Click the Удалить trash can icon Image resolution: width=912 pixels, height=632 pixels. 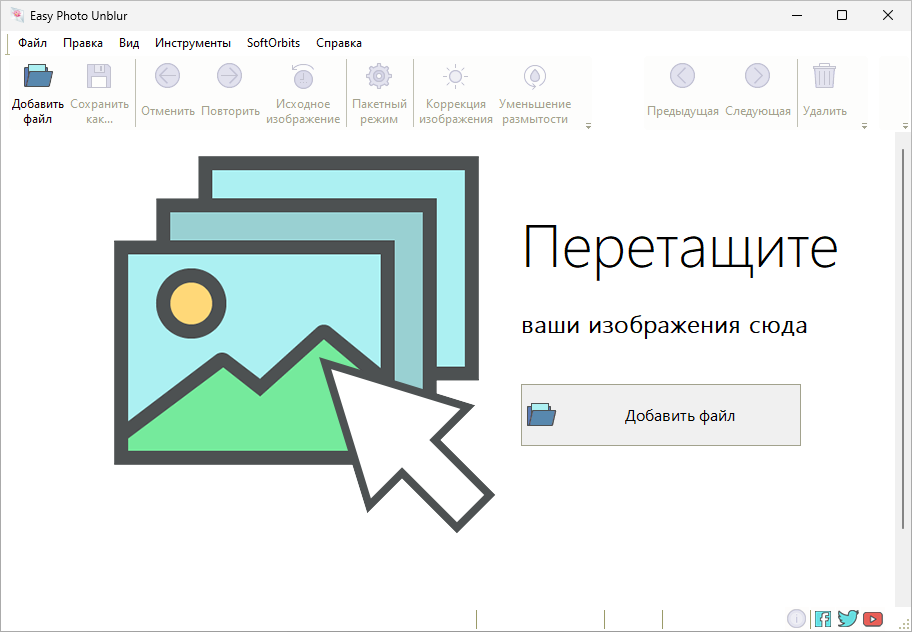pos(824,77)
